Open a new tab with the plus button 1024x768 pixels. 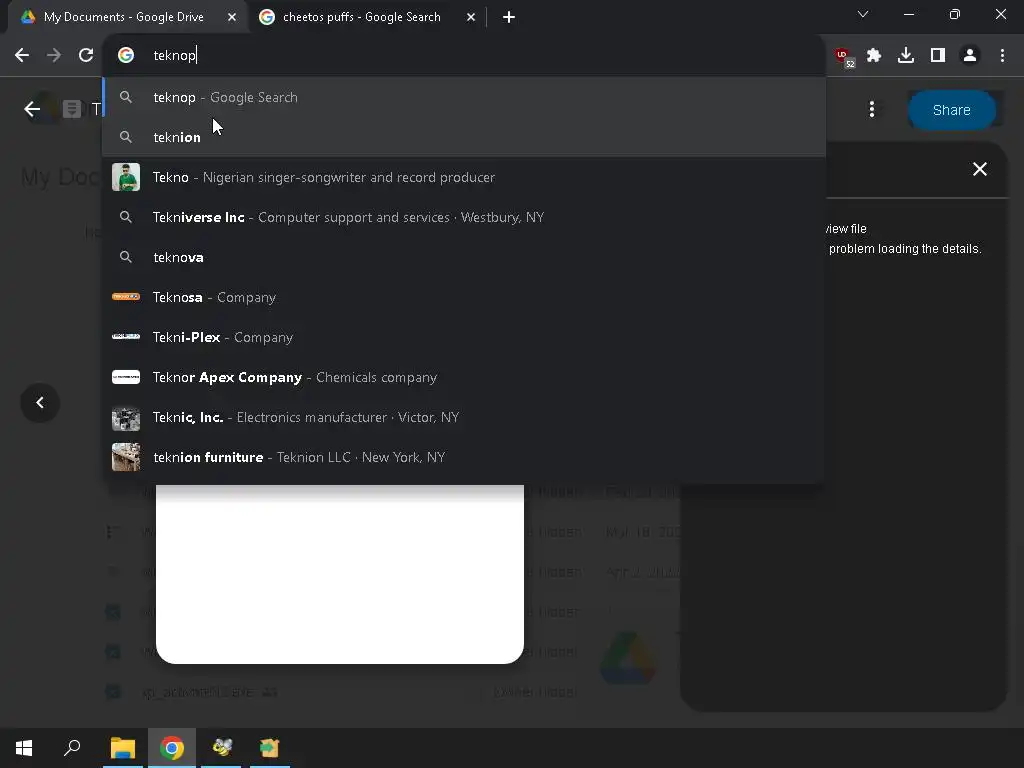click(x=509, y=17)
